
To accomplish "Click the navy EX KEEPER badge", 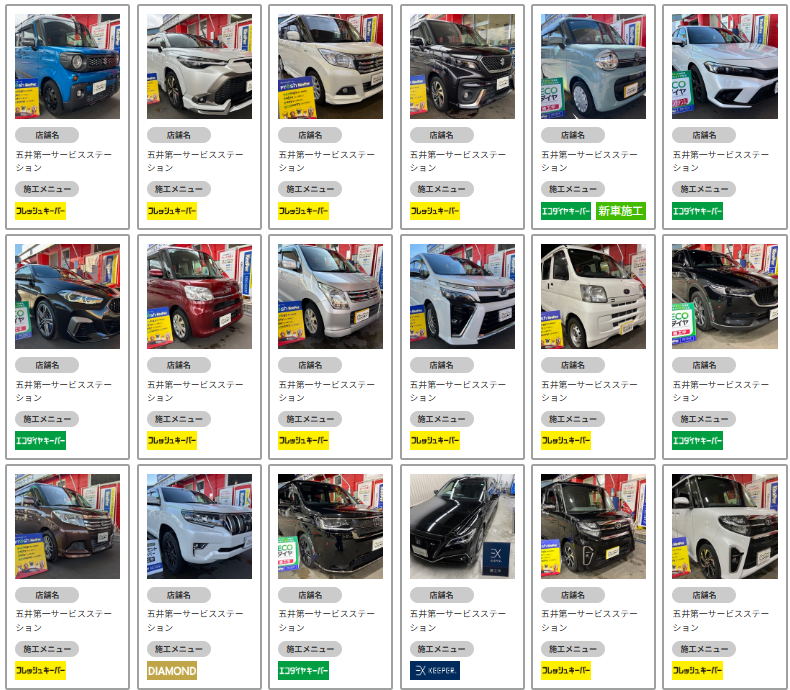I will tap(435, 670).
